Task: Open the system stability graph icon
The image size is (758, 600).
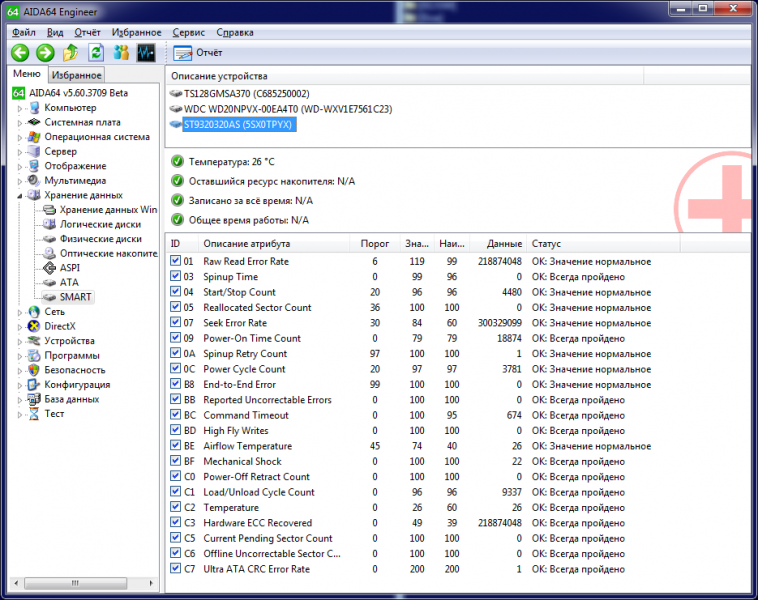Action: [x=146, y=53]
